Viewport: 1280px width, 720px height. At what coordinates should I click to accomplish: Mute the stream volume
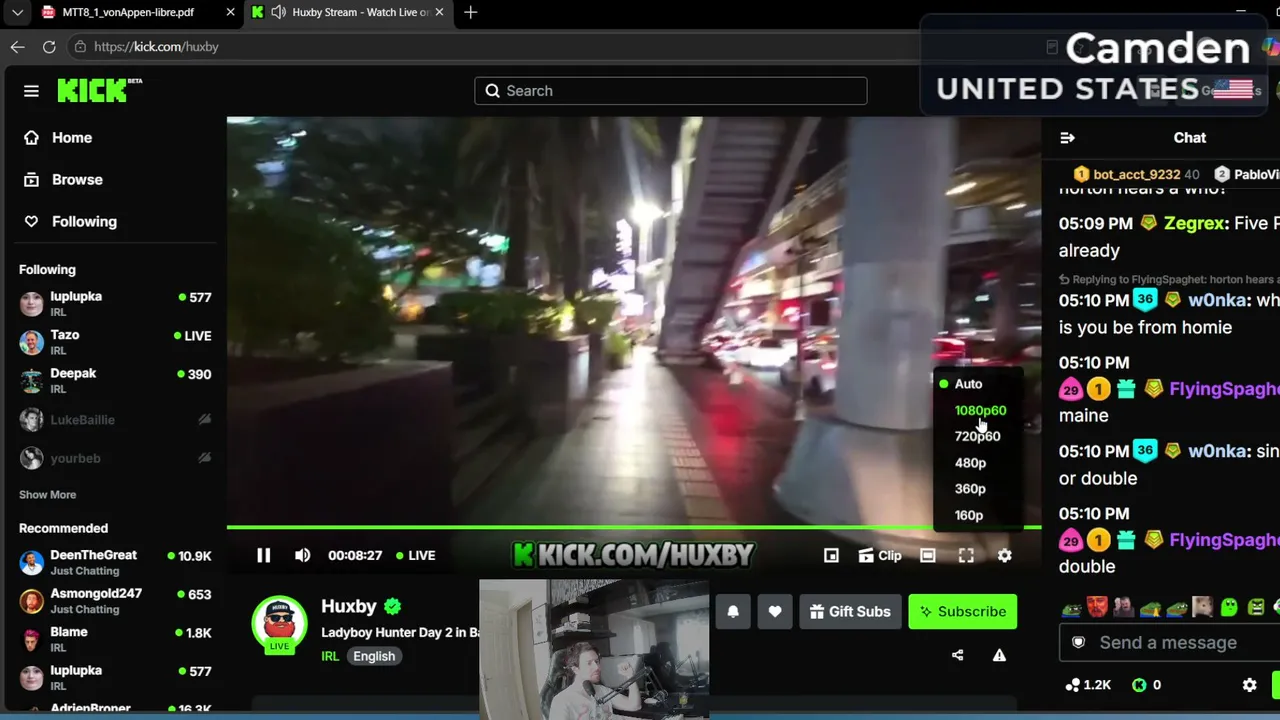tap(303, 555)
